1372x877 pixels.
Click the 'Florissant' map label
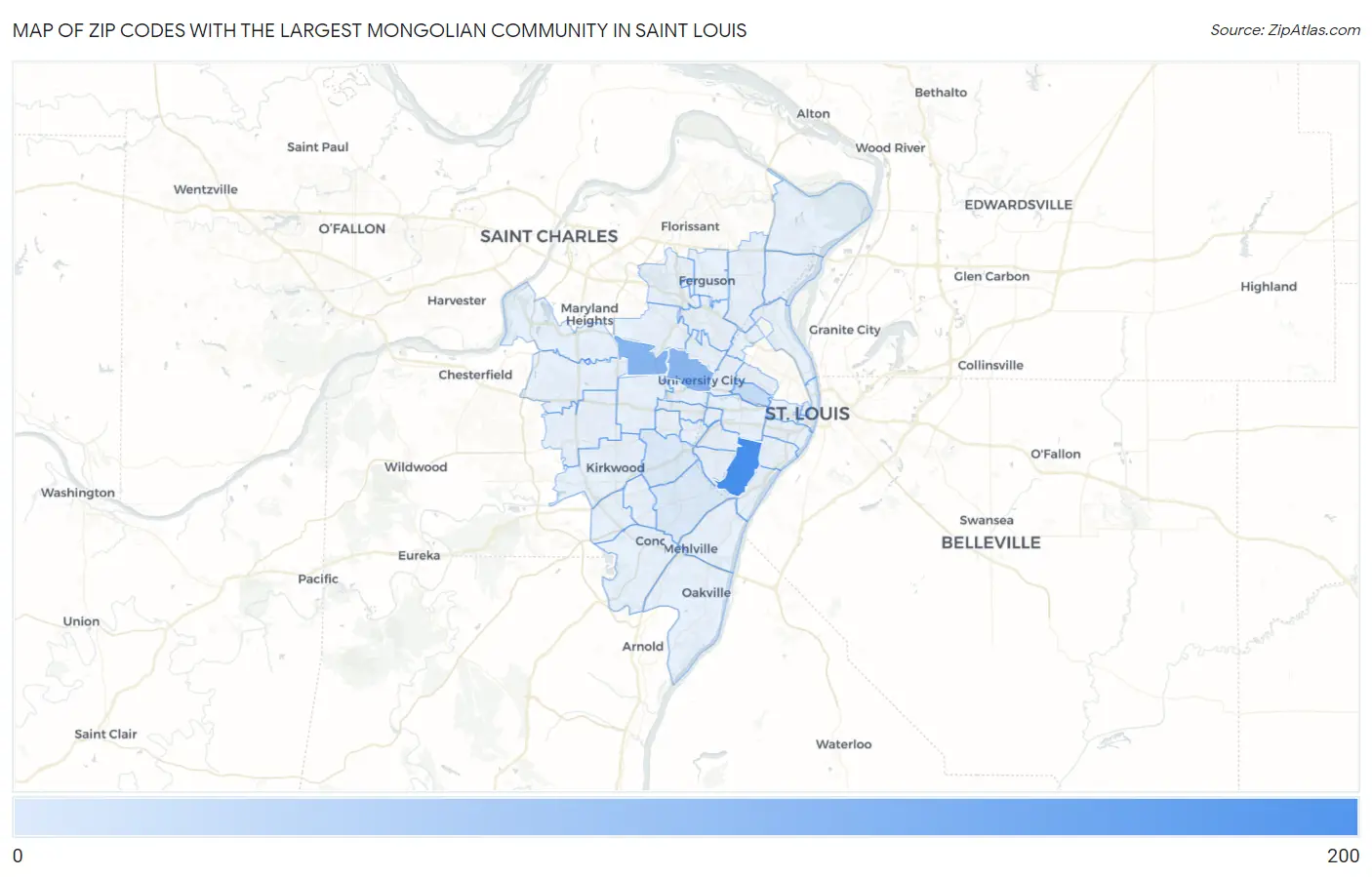click(x=690, y=226)
